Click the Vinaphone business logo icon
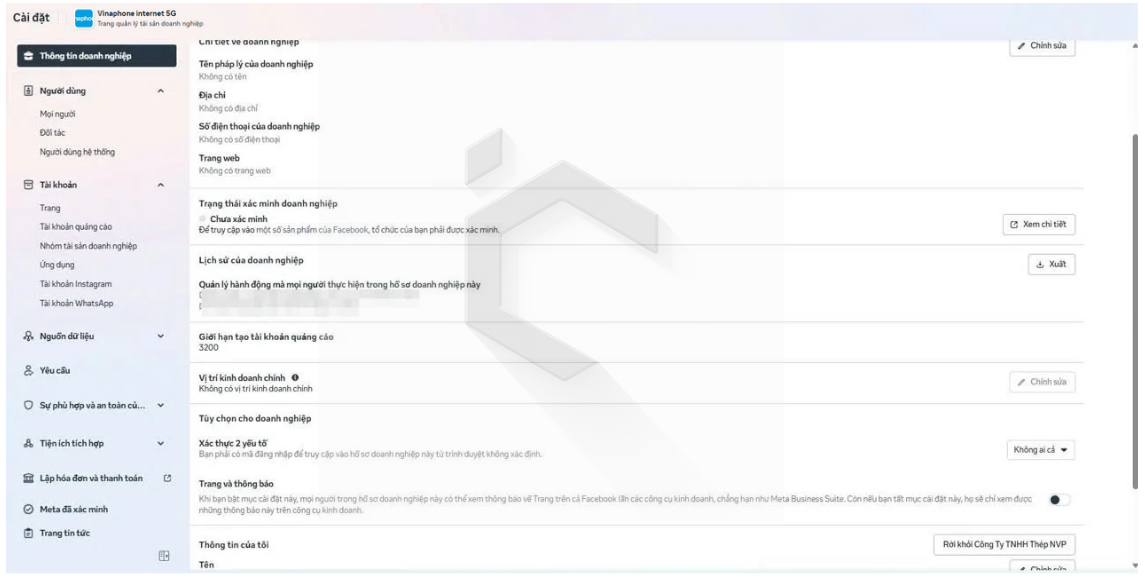Image resolution: width=1145 pixels, height=577 pixels. point(84,18)
